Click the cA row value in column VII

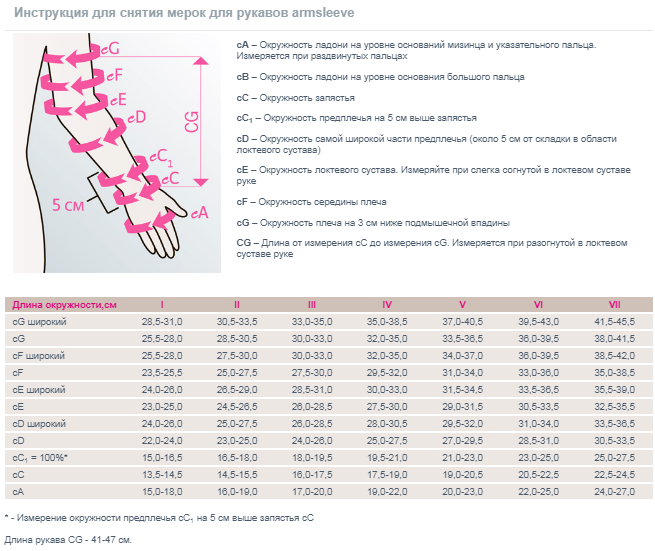(x=614, y=491)
